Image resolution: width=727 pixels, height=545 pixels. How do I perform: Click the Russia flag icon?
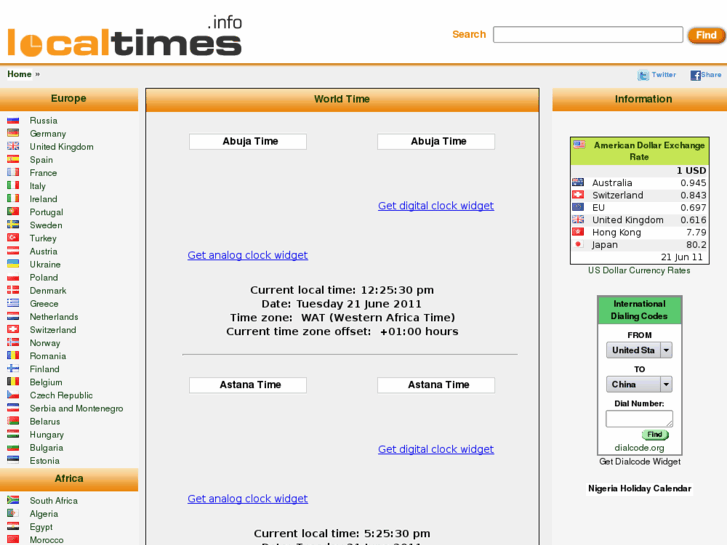13,120
